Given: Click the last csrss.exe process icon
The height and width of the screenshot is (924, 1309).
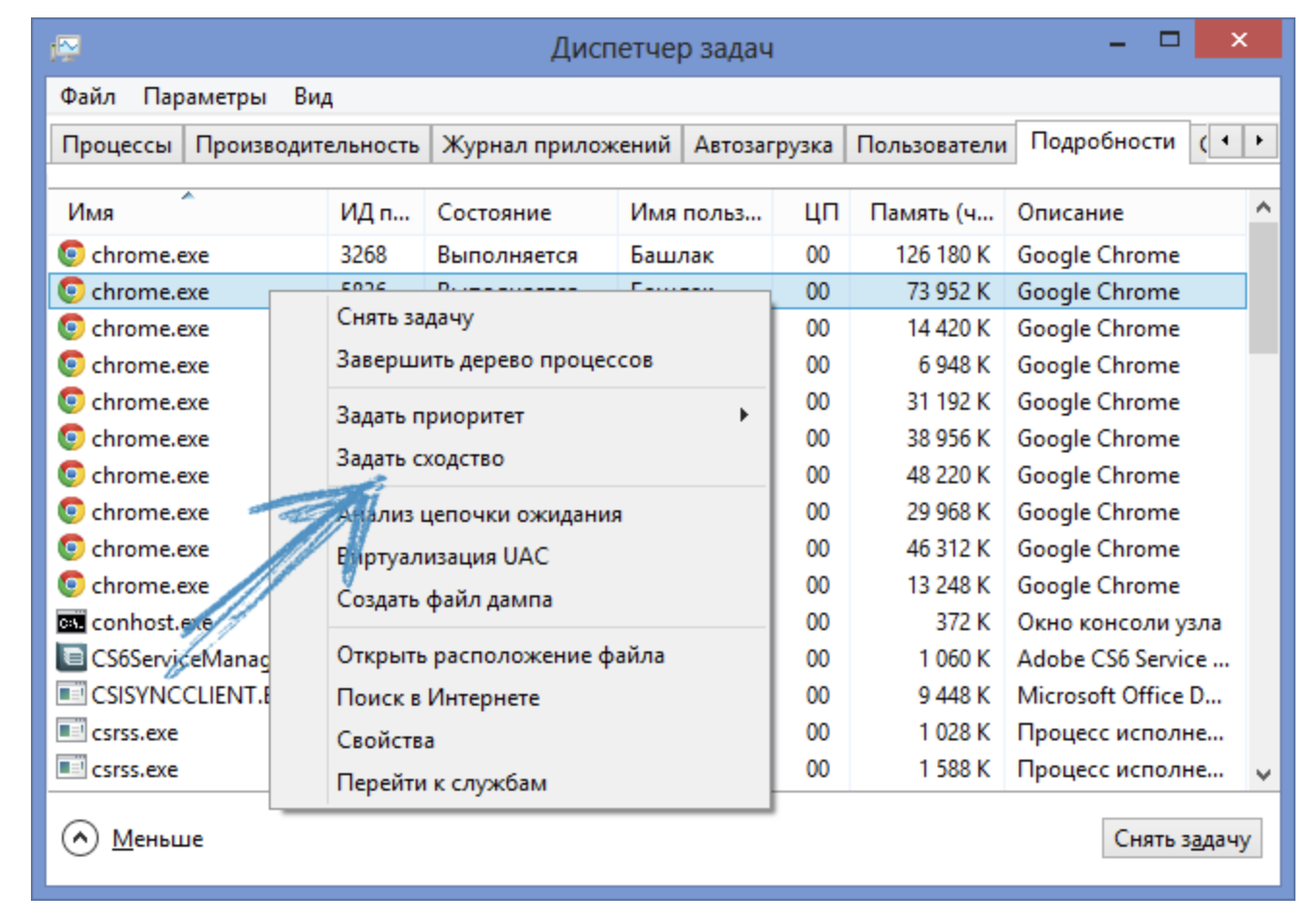Looking at the screenshot, I should pos(71,769).
